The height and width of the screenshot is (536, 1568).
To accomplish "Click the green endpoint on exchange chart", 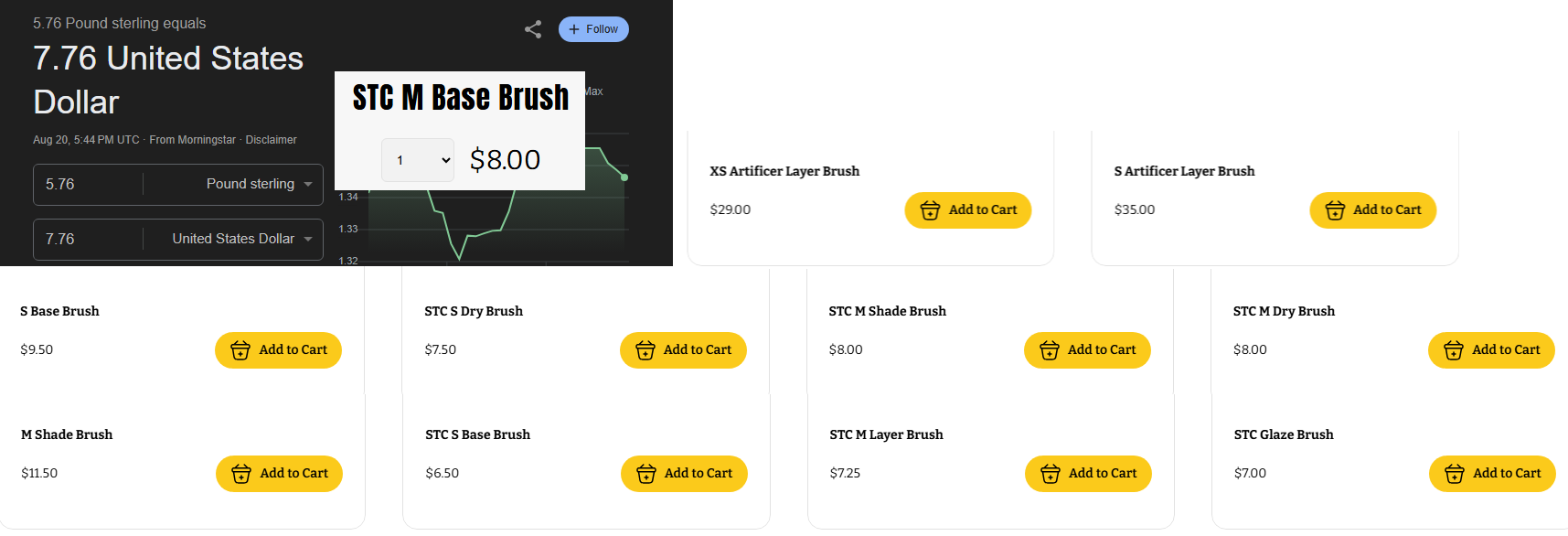I will [624, 177].
